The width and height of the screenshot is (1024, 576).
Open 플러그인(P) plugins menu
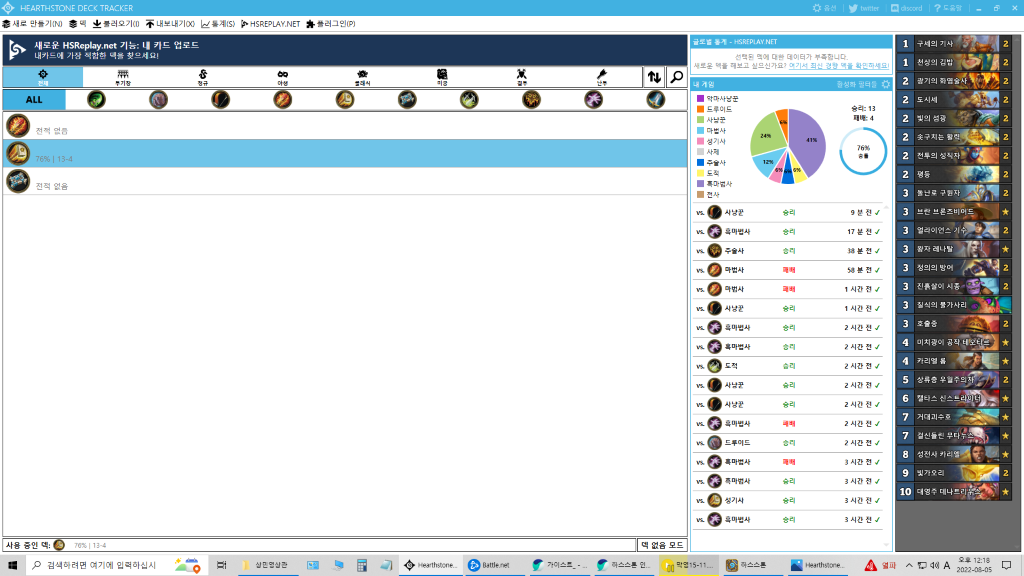(331, 24)
